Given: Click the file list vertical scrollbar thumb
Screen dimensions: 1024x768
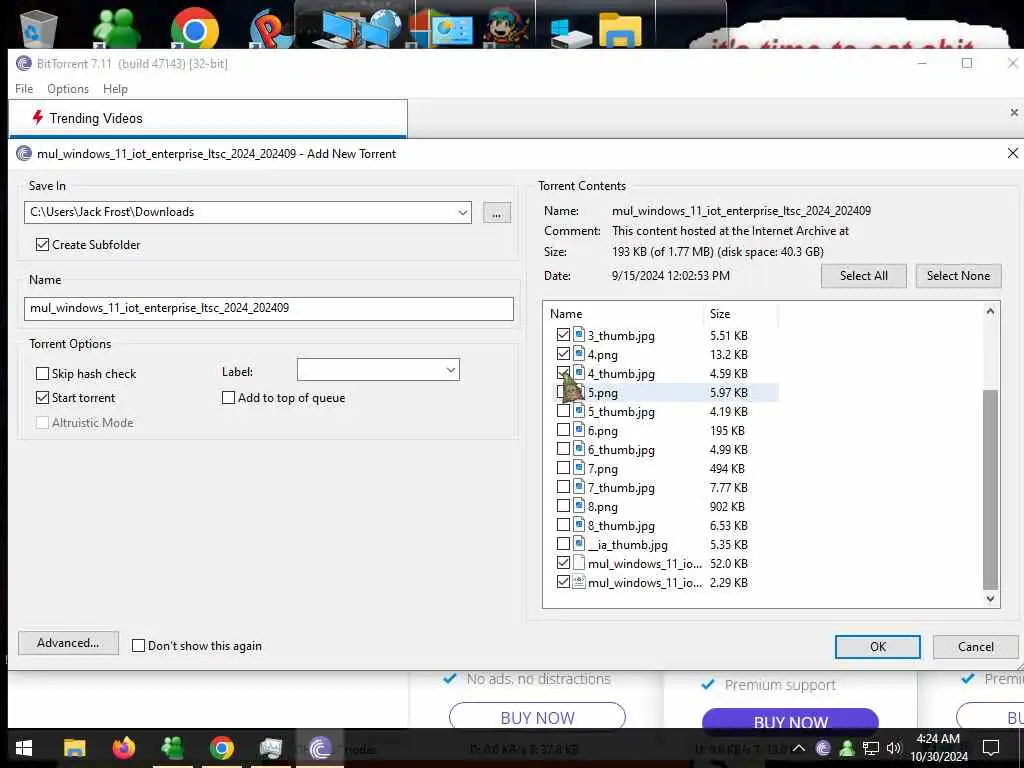Looking at the screenshot, I should point(990,490).
